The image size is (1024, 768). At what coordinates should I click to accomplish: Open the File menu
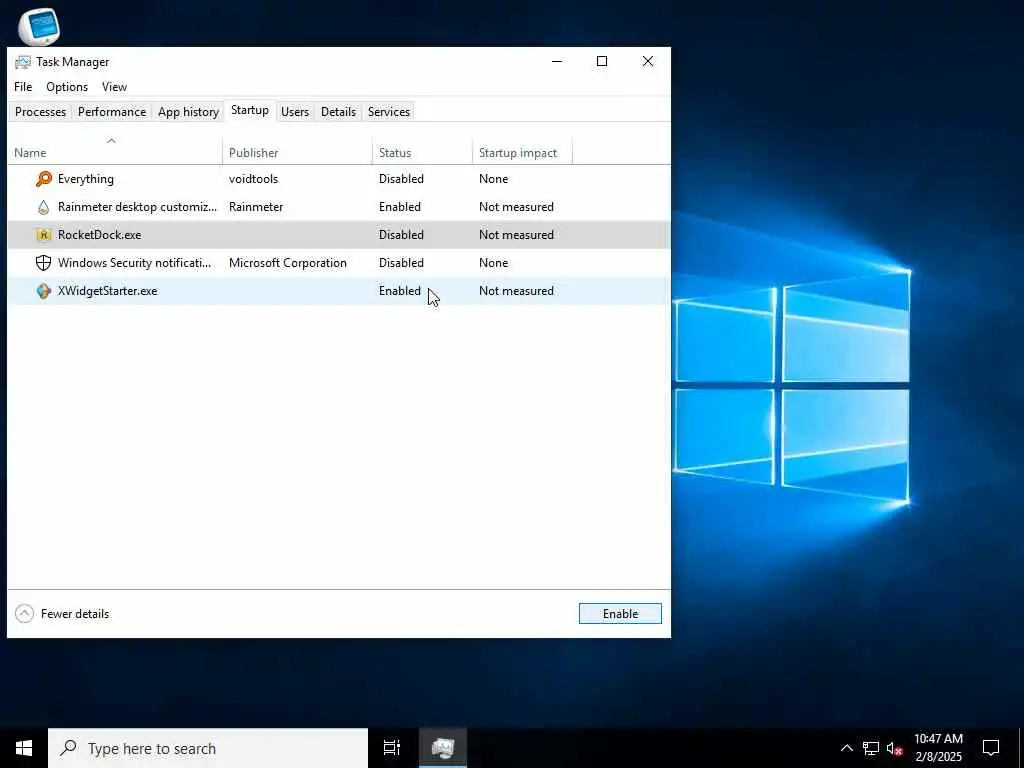pos(23,87)
